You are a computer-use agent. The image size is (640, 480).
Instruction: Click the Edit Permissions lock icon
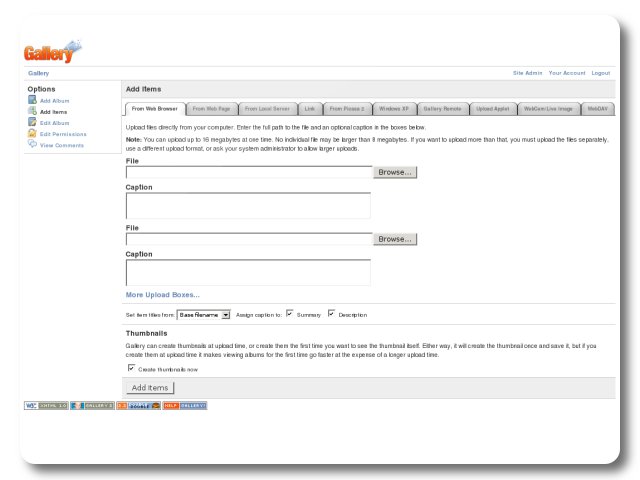tap(32, 134)
